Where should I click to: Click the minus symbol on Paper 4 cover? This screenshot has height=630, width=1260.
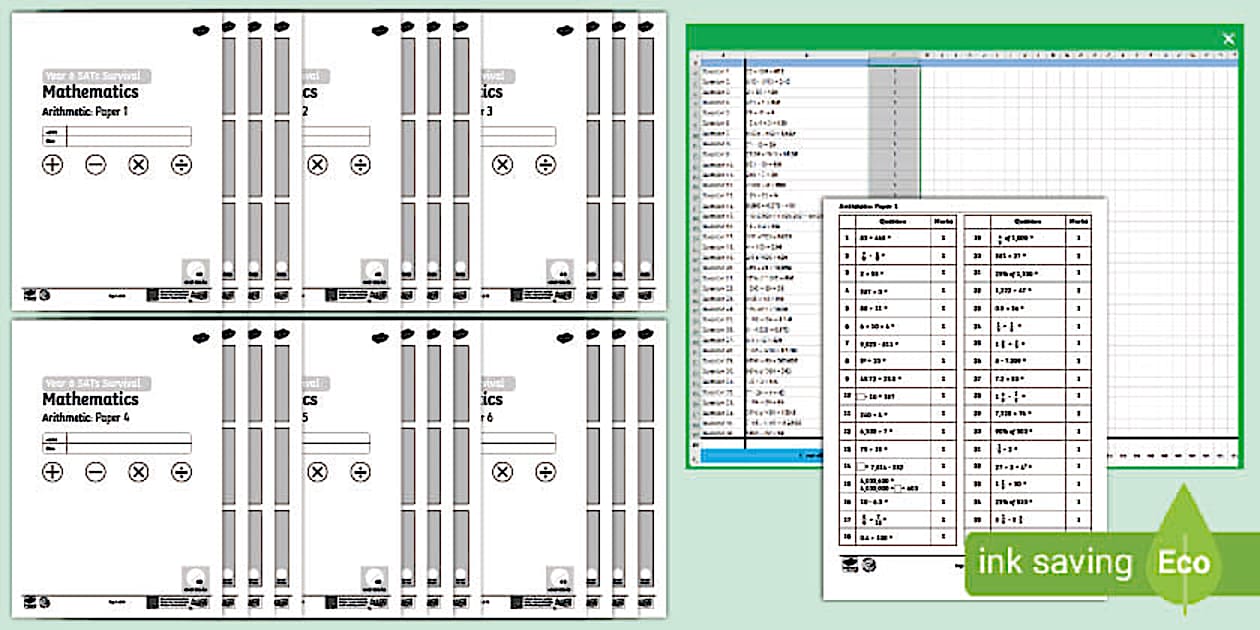(x=96, y=472)
